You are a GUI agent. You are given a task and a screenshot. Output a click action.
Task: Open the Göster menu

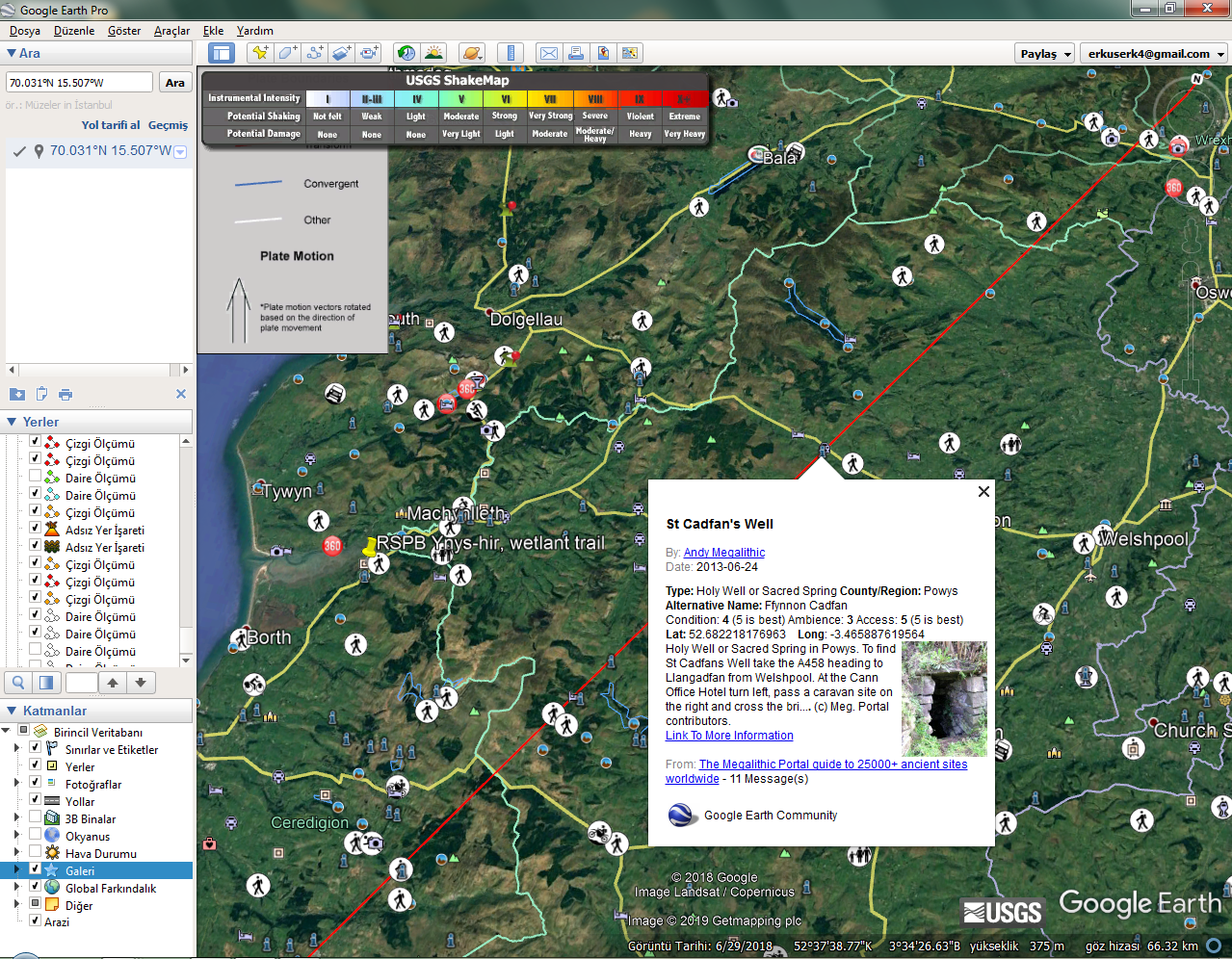point(124,31)
